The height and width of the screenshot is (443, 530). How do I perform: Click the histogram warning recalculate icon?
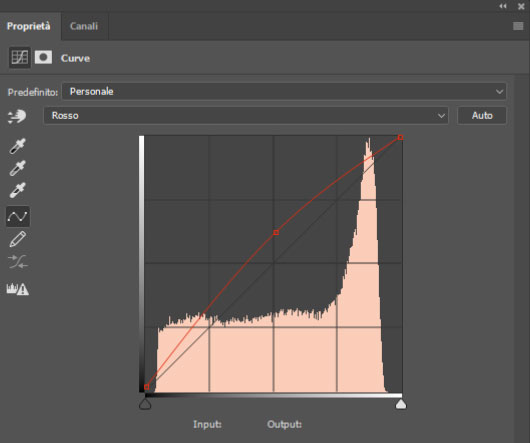pyautogui.click(x=18, y=289)
